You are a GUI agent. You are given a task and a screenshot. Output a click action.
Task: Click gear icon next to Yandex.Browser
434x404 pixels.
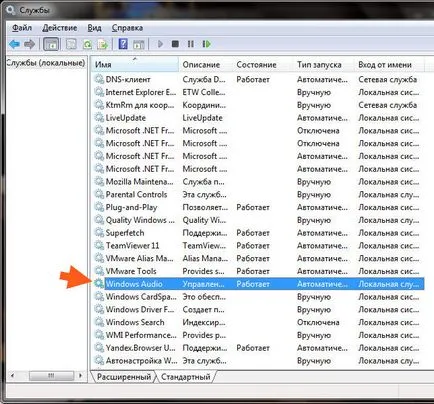tap(99, 348)
